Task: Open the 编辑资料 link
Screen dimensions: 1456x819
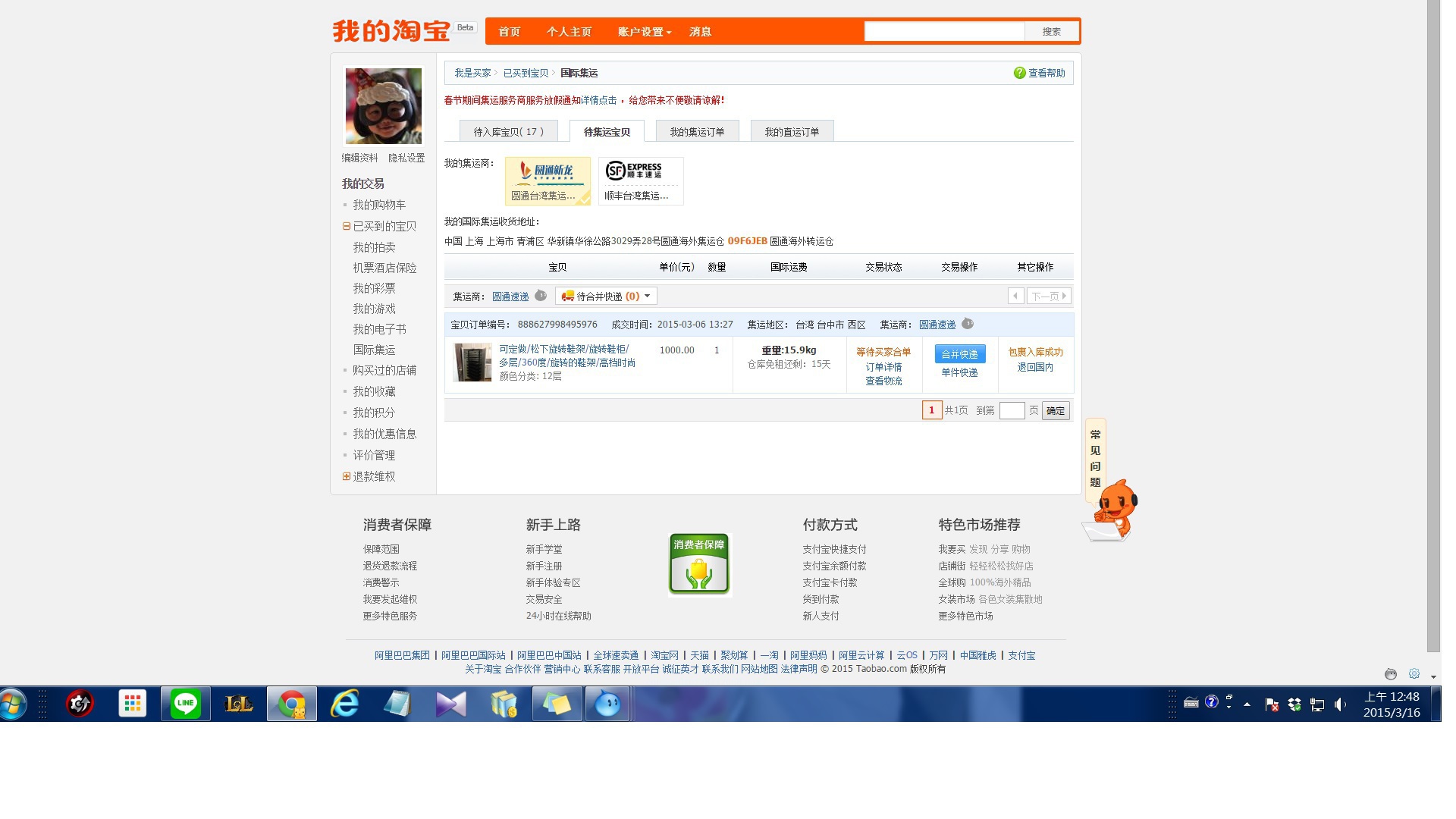Action: [359, 158]
